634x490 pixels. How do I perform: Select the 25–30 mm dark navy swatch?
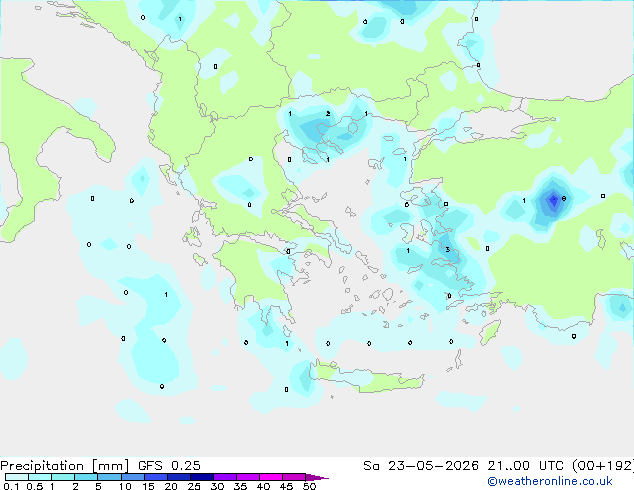tap(201, 477)
